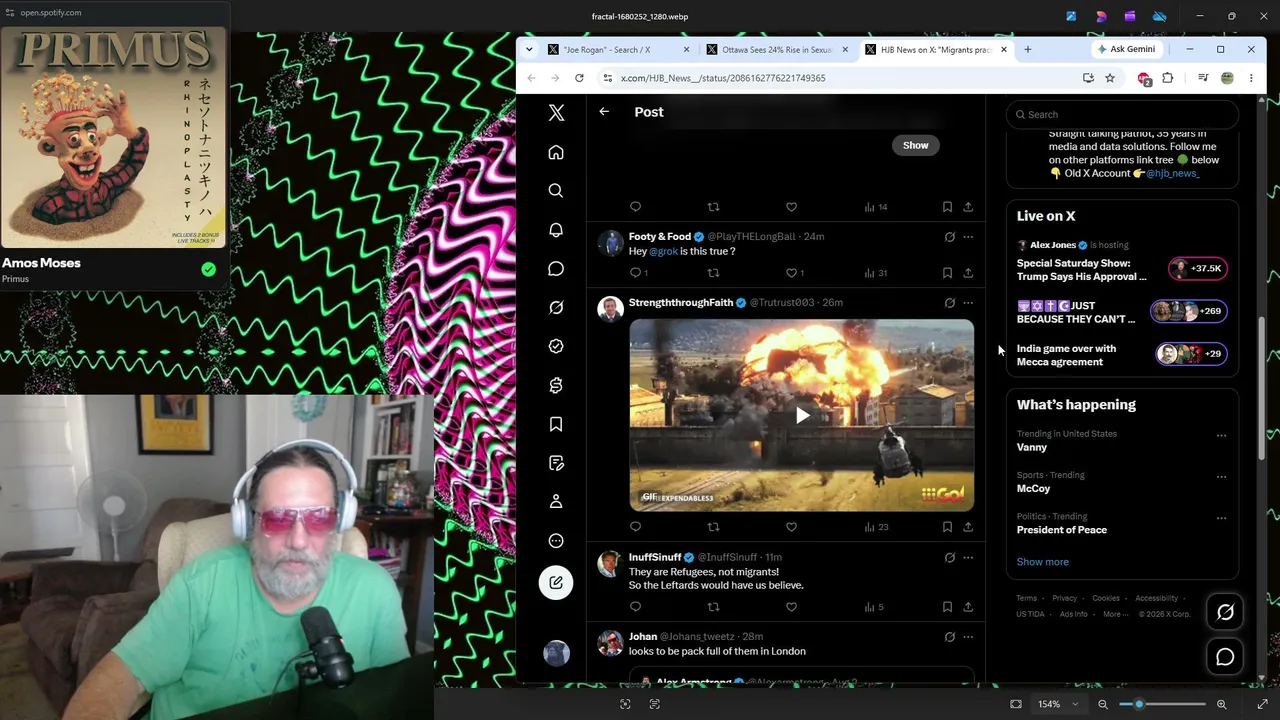Click the fit-to-window icon in image viewer

(x=1016, y=704)
